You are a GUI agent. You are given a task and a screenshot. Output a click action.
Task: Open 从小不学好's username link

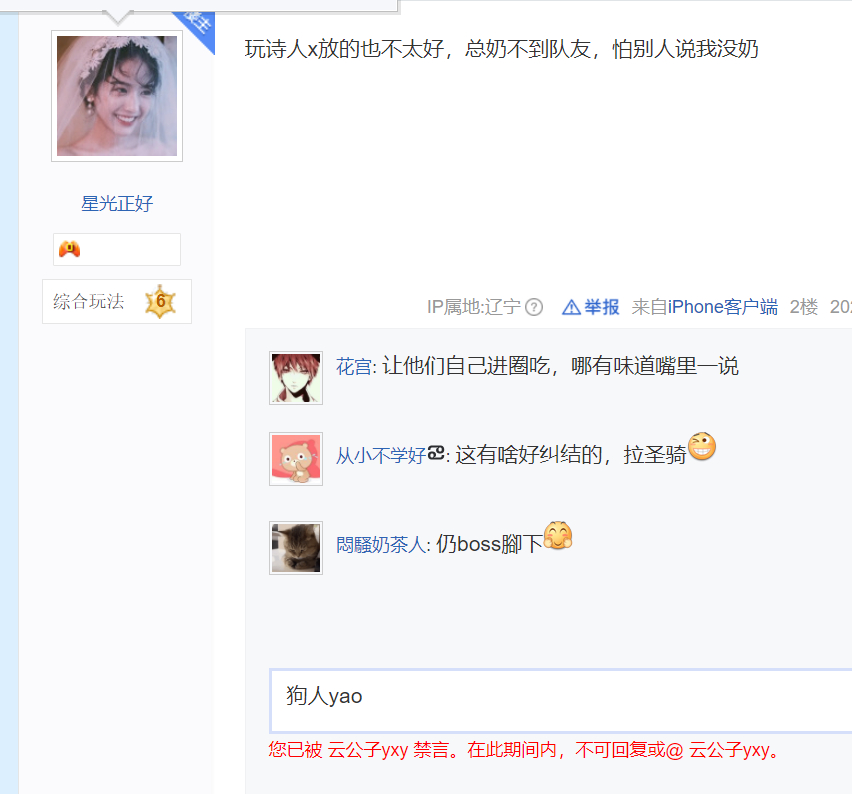390,455
